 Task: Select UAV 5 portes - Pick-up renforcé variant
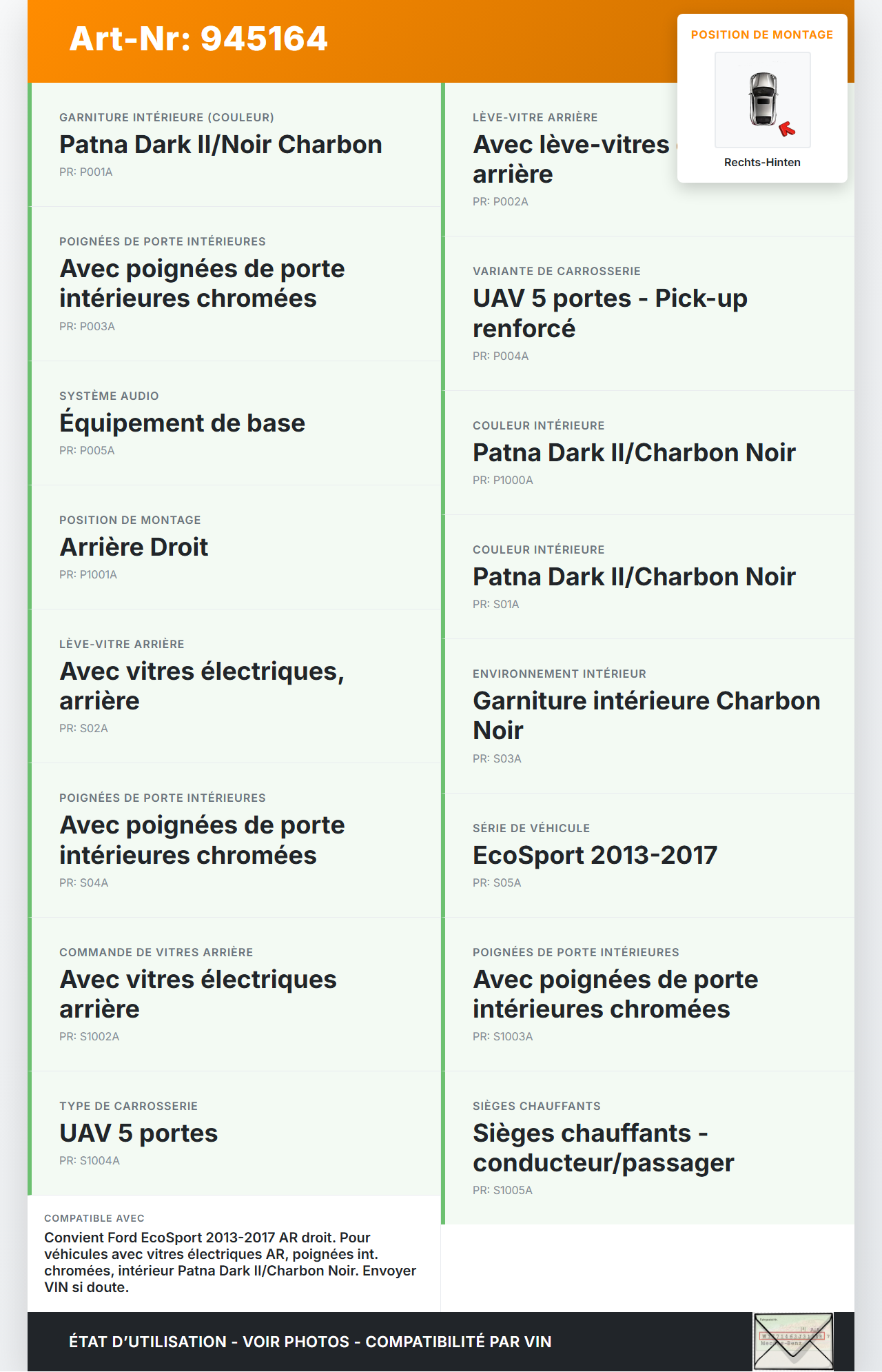click(610, 314)
